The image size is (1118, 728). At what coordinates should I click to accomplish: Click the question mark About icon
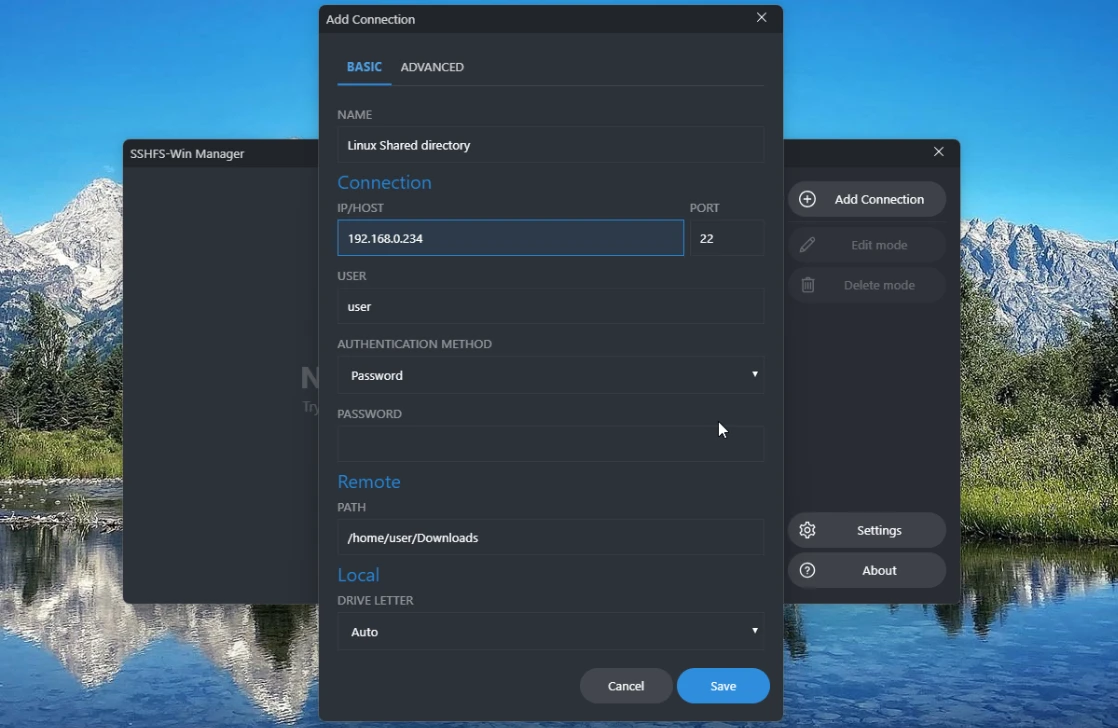[x=808, y=571]
